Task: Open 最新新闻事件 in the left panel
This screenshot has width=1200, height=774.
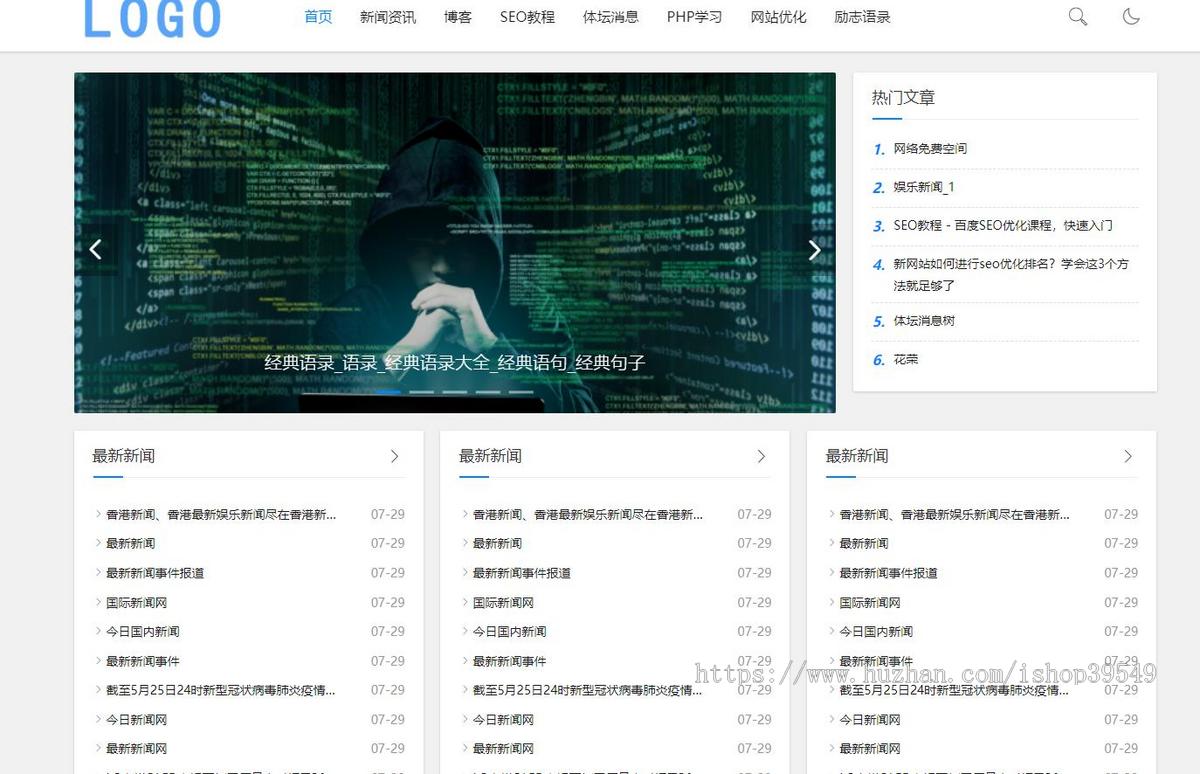Action: pyautogui.click(x=143, y=661)
